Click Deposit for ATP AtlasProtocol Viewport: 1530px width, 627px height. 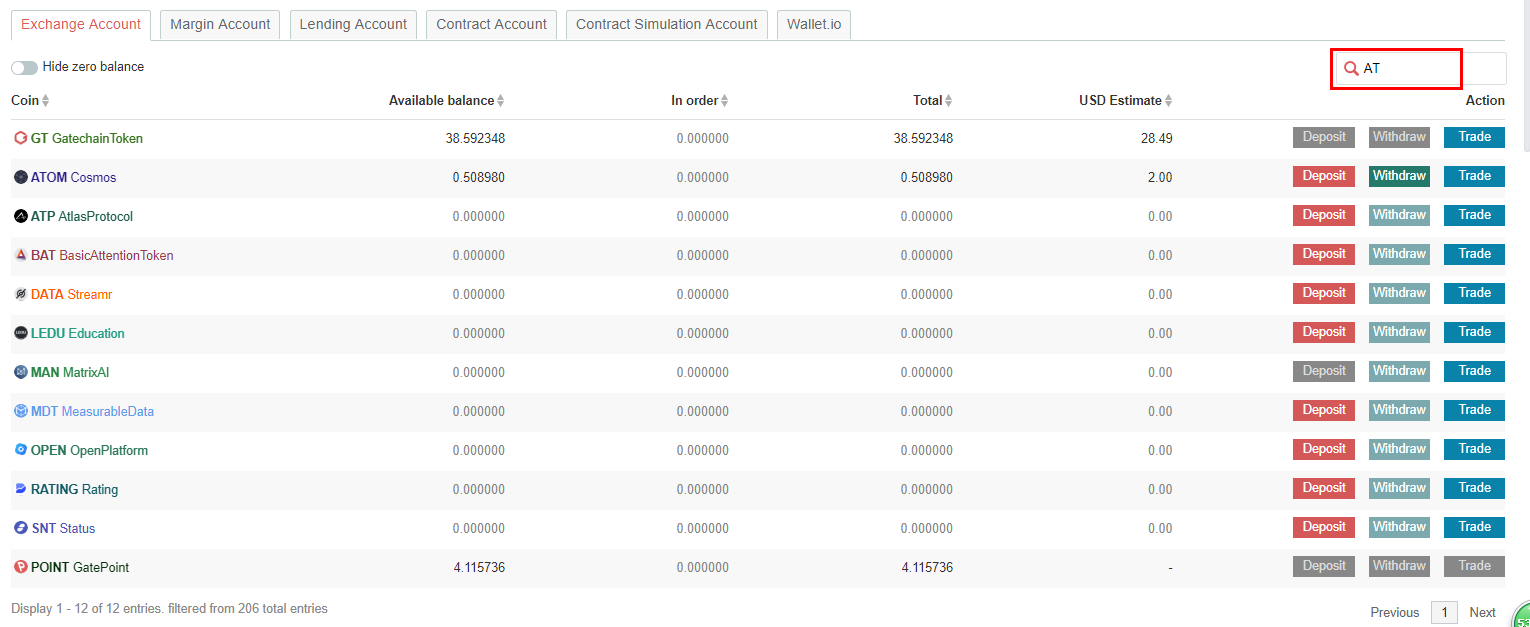pos(1324,215)
